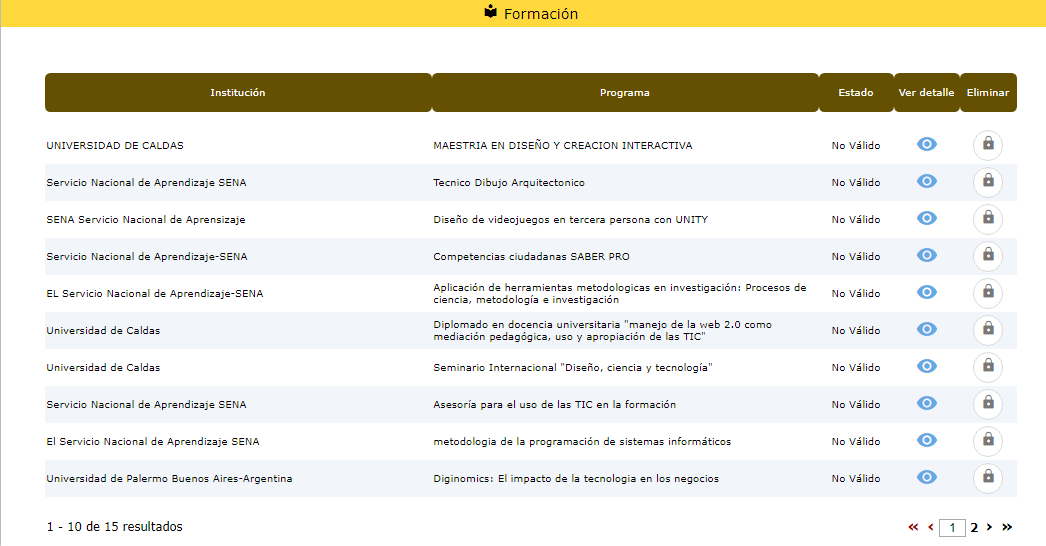
Task: View details of Maestria en Diseño y Creacion Interactiva
Action: 927,145
